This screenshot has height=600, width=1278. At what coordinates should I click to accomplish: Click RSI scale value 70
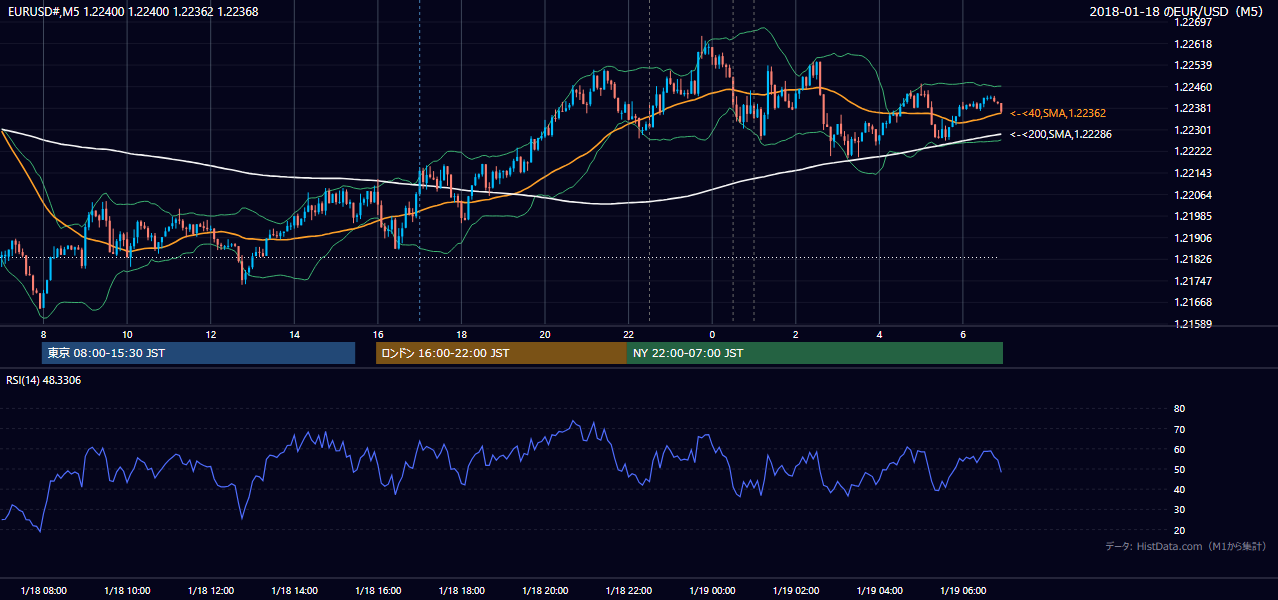click(1179, 429)
